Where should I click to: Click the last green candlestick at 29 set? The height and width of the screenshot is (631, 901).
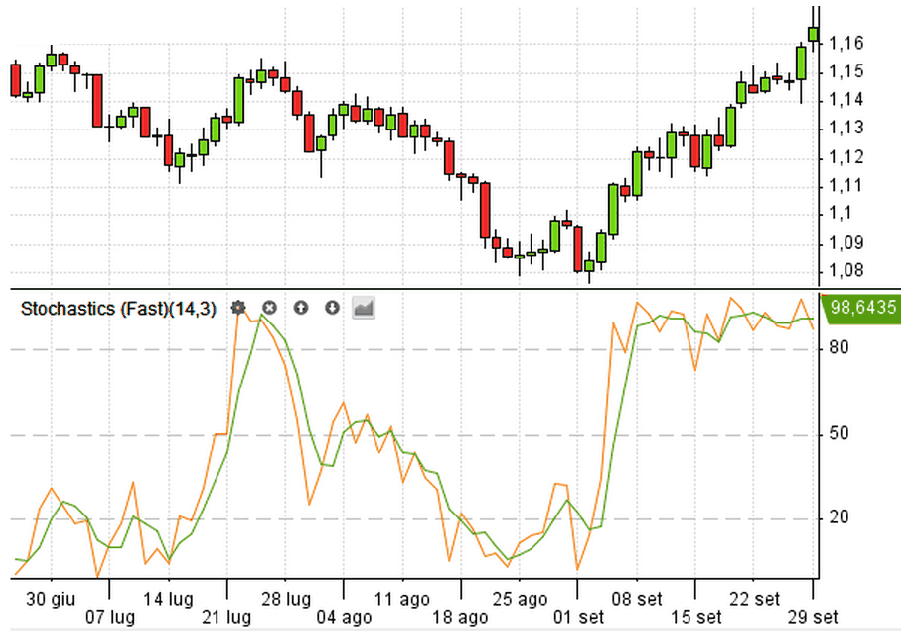click(x=813, y=34)
